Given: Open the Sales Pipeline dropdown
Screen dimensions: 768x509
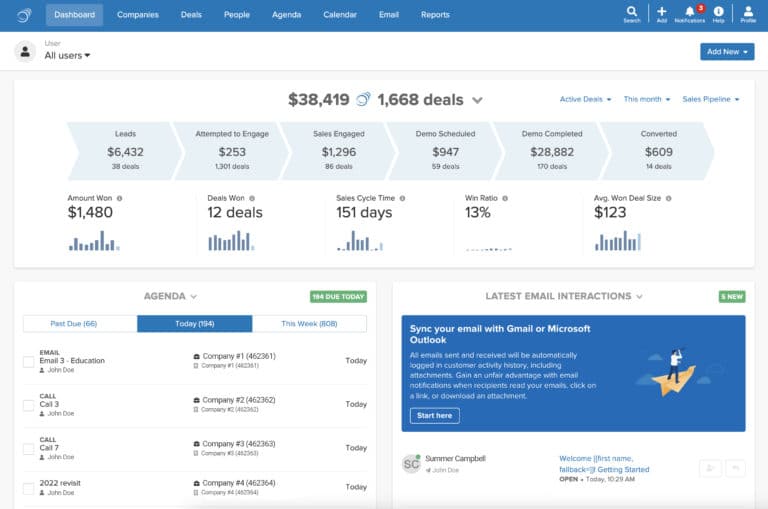Looking at the screenshot, I should tap(710, 99).
